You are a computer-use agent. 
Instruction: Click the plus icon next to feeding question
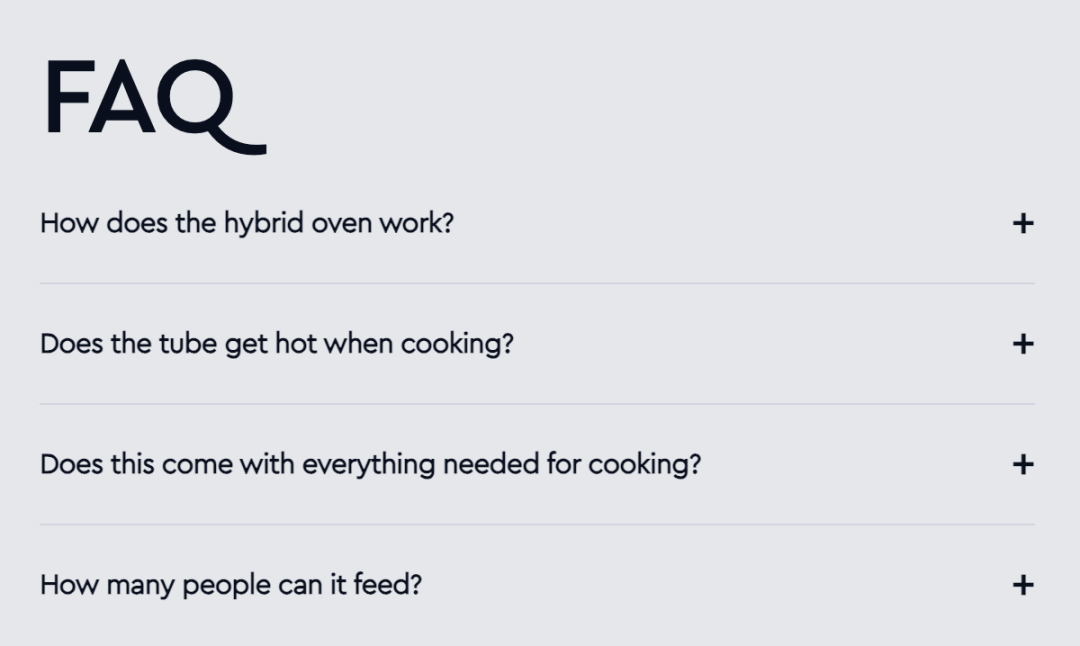coord(1022,585)
